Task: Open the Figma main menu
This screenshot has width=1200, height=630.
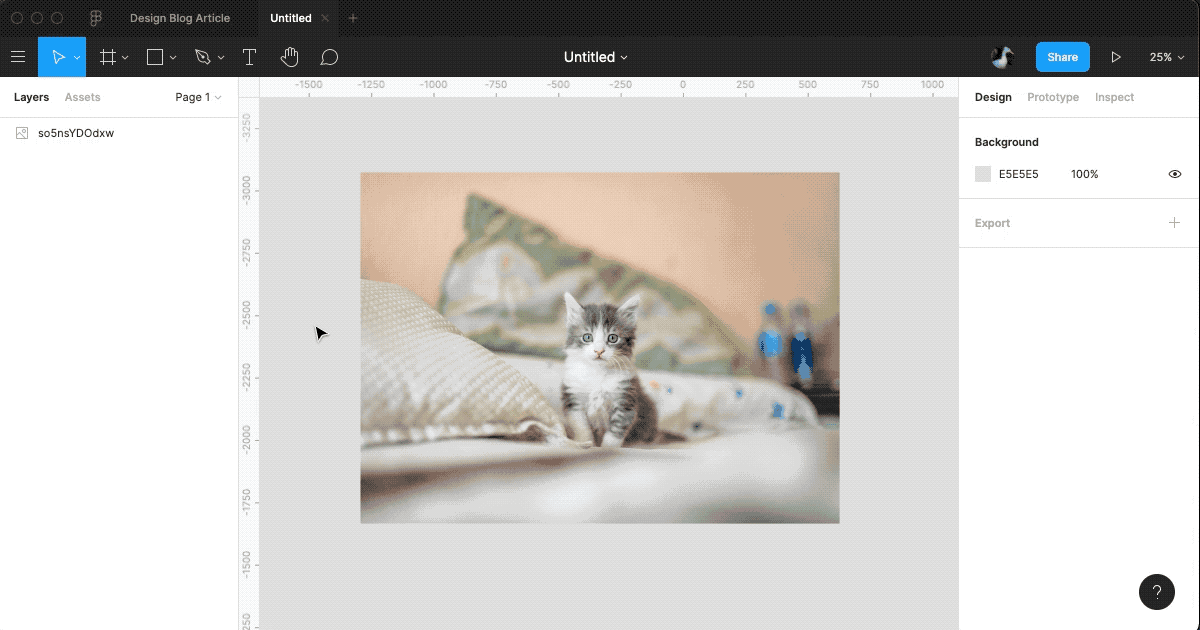Action: pyautogui.click(x=18, y=57)
